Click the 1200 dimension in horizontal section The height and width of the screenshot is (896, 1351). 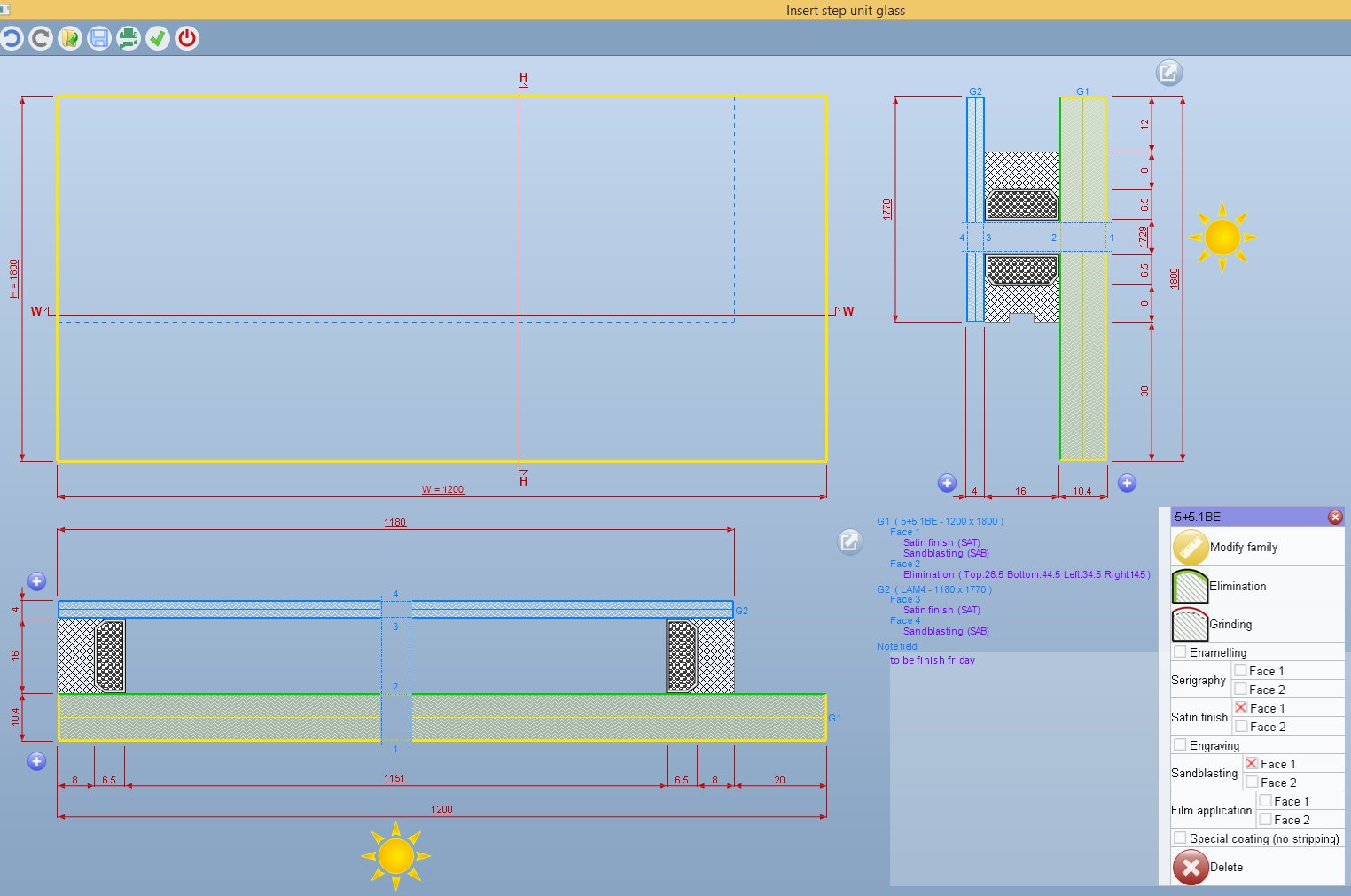tap(441, 809)
